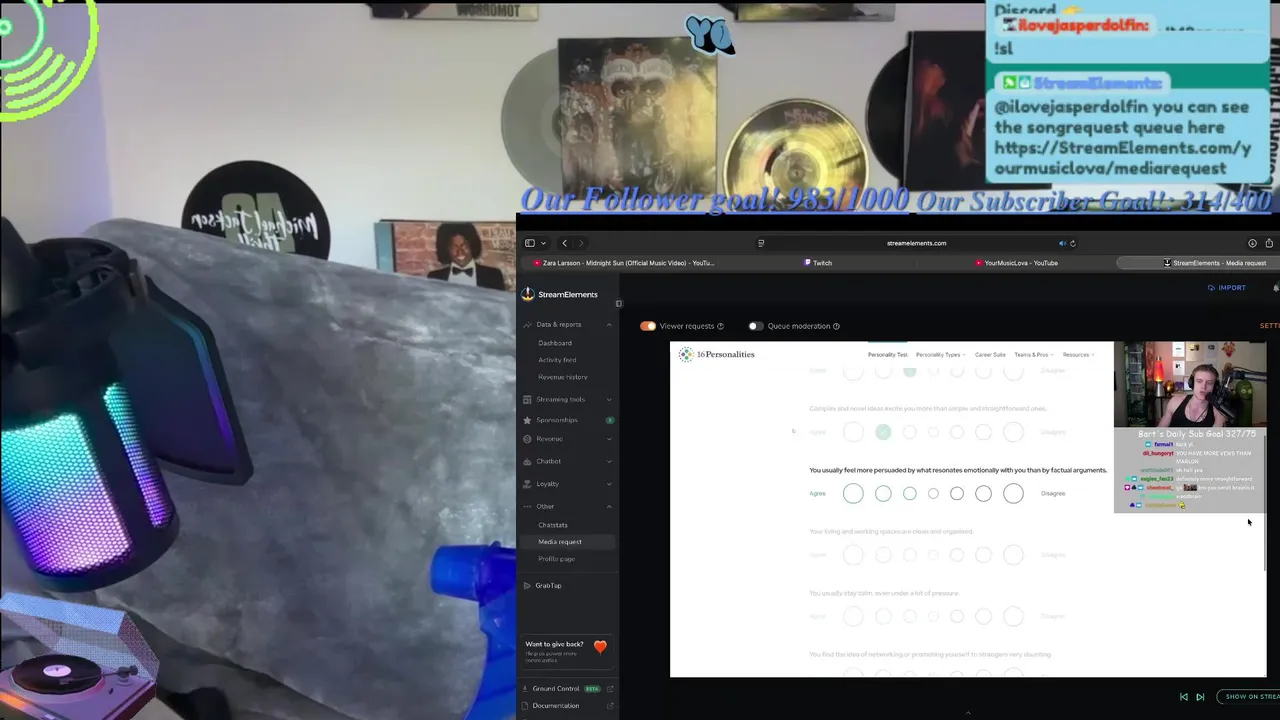Click the Show on Stream button

coord(1250,697)
